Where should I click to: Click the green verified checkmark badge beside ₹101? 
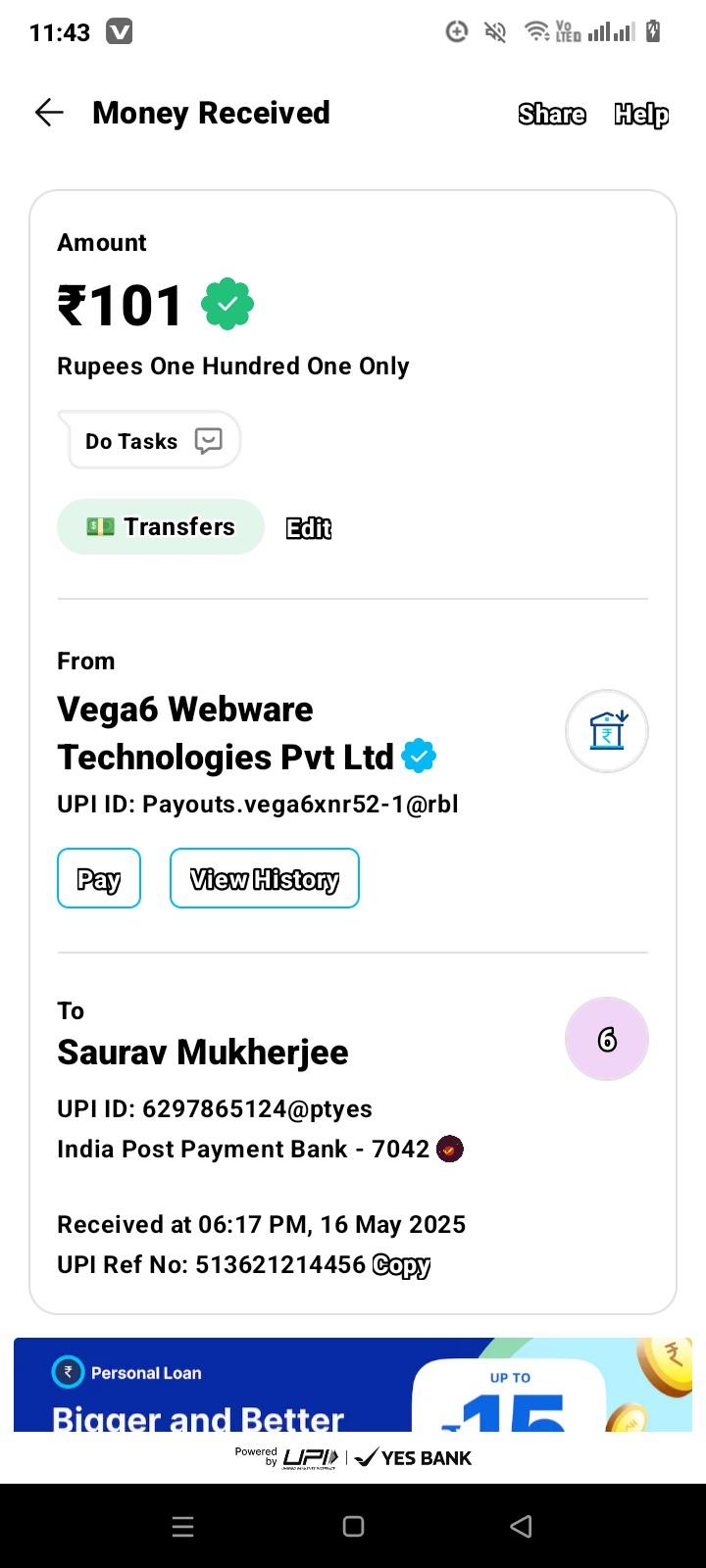[227, 305]
